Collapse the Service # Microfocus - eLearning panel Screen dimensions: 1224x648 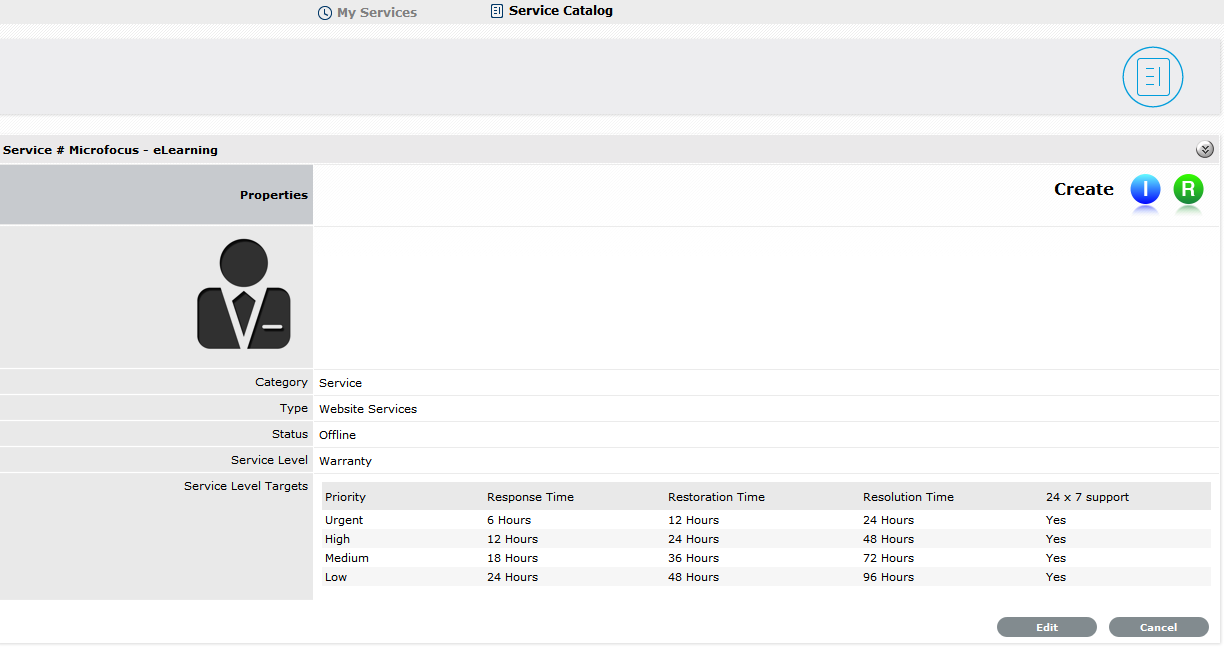pos(1204,150)
